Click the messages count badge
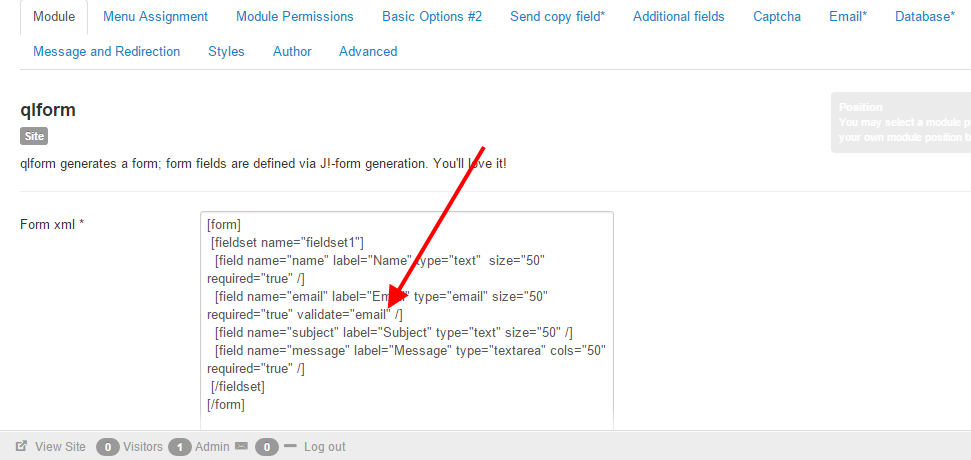Image resolution: width=971 pixels, height=460 pixels. tap(266, 447)
